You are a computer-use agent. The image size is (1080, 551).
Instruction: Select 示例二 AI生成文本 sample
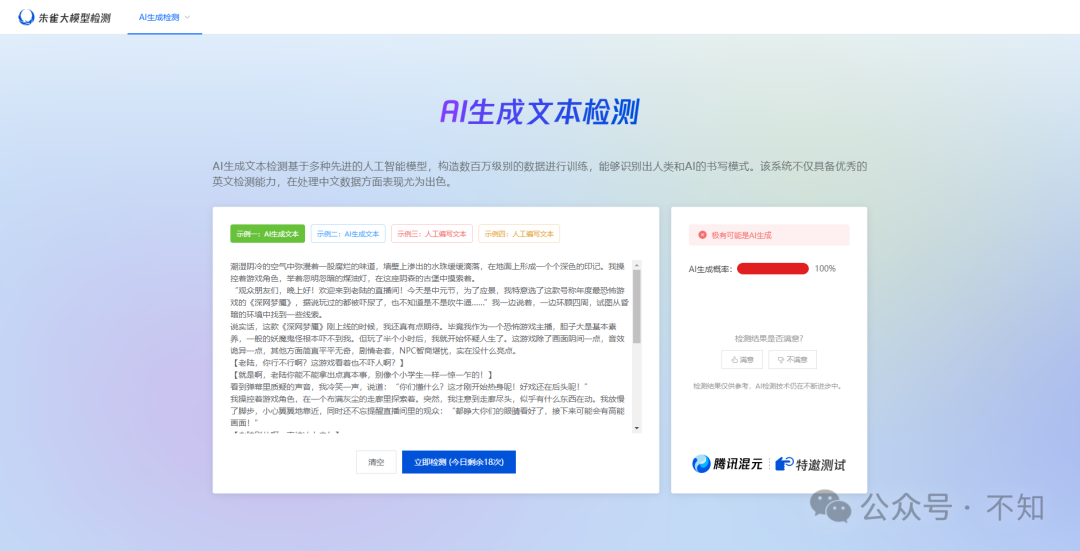coord(347,234)
